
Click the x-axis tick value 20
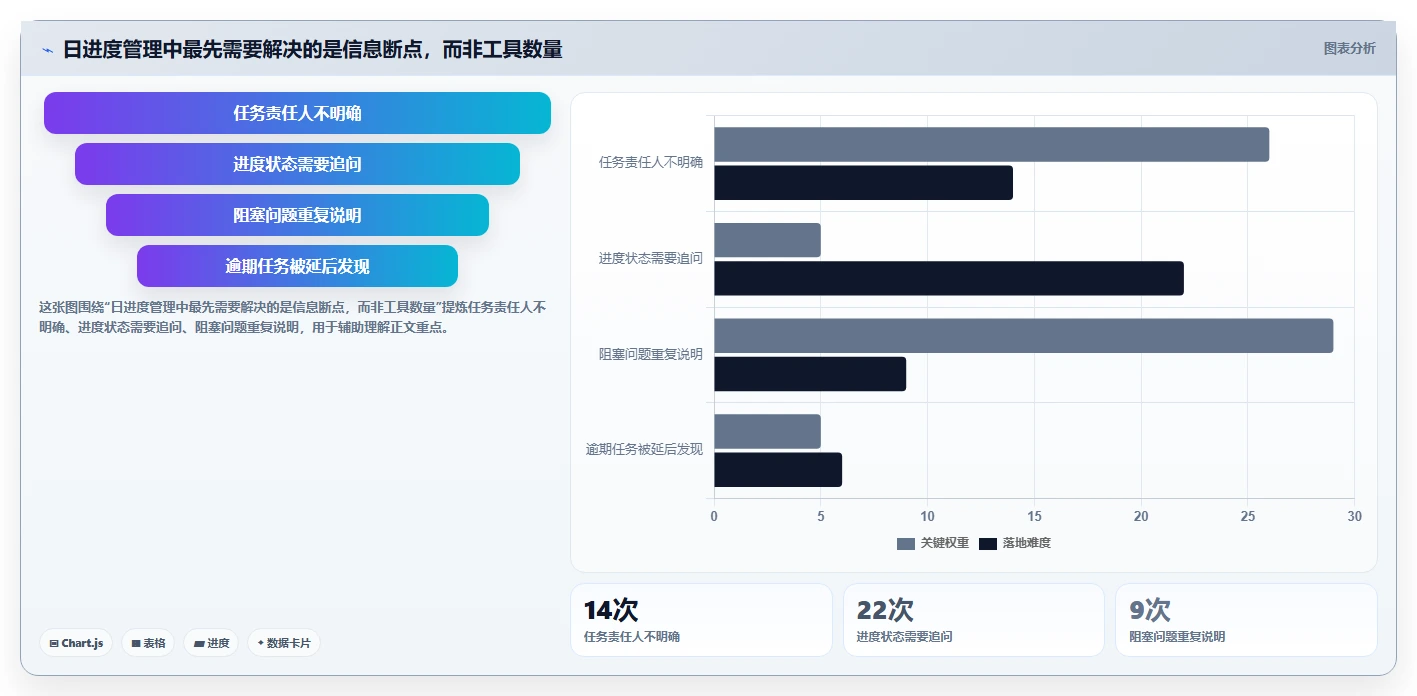tap(1141, 516)
